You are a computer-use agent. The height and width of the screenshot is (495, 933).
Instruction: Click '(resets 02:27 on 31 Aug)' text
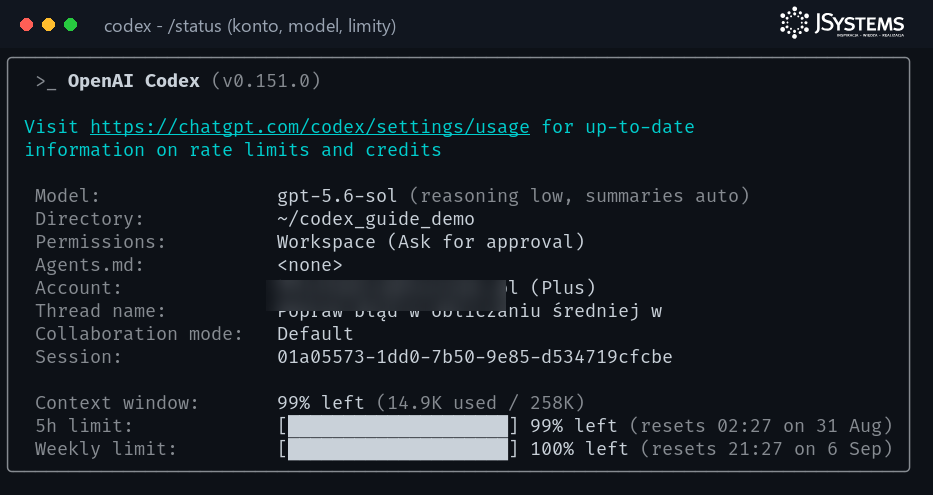coord(761,426)
